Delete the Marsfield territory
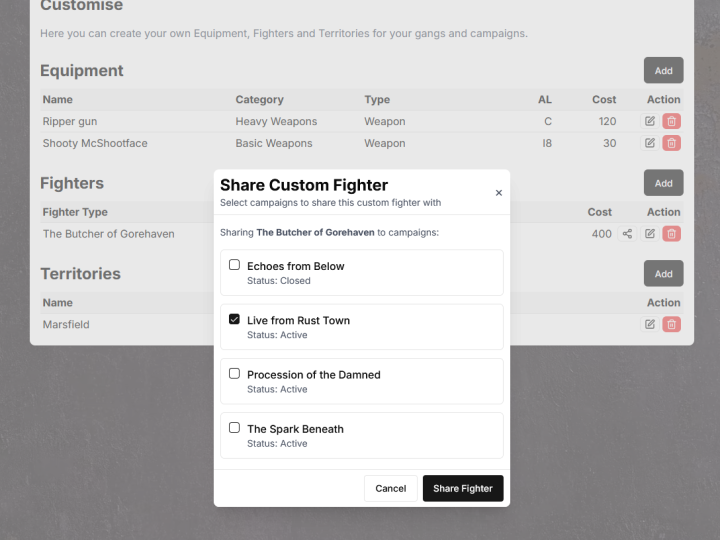This screenshot has width=720, height=540. click(671, 324)
